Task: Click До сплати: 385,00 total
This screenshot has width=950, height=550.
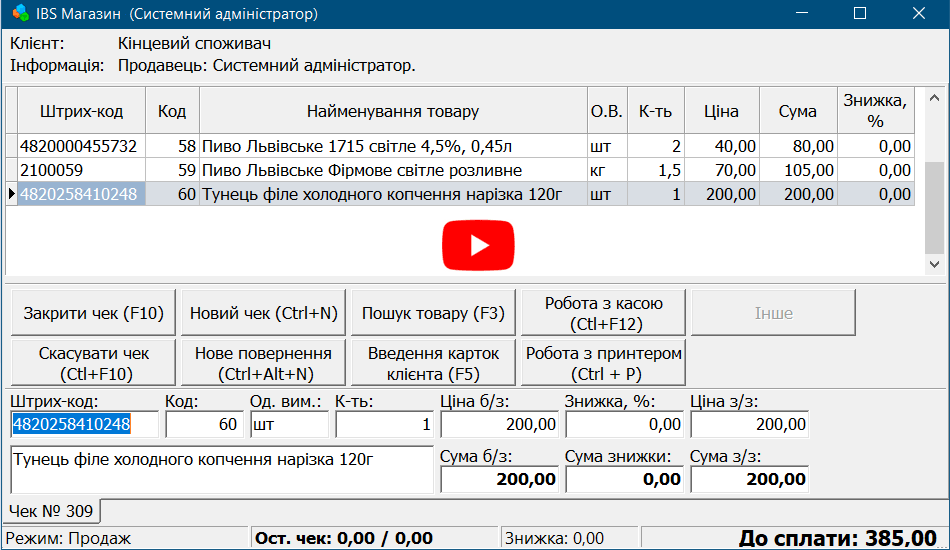Action: tap(837, 538)
